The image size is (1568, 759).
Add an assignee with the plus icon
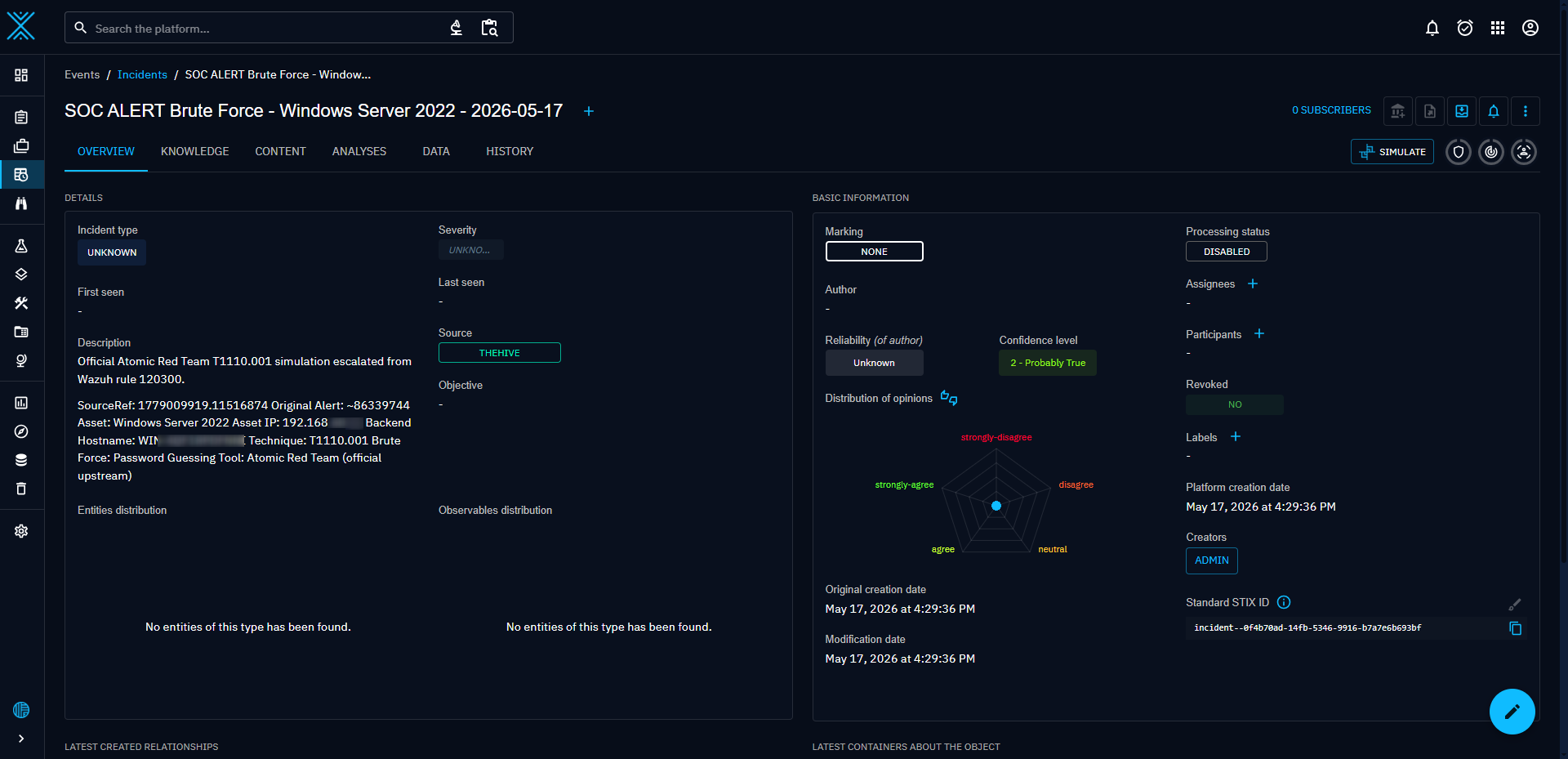pos(1253,284)
